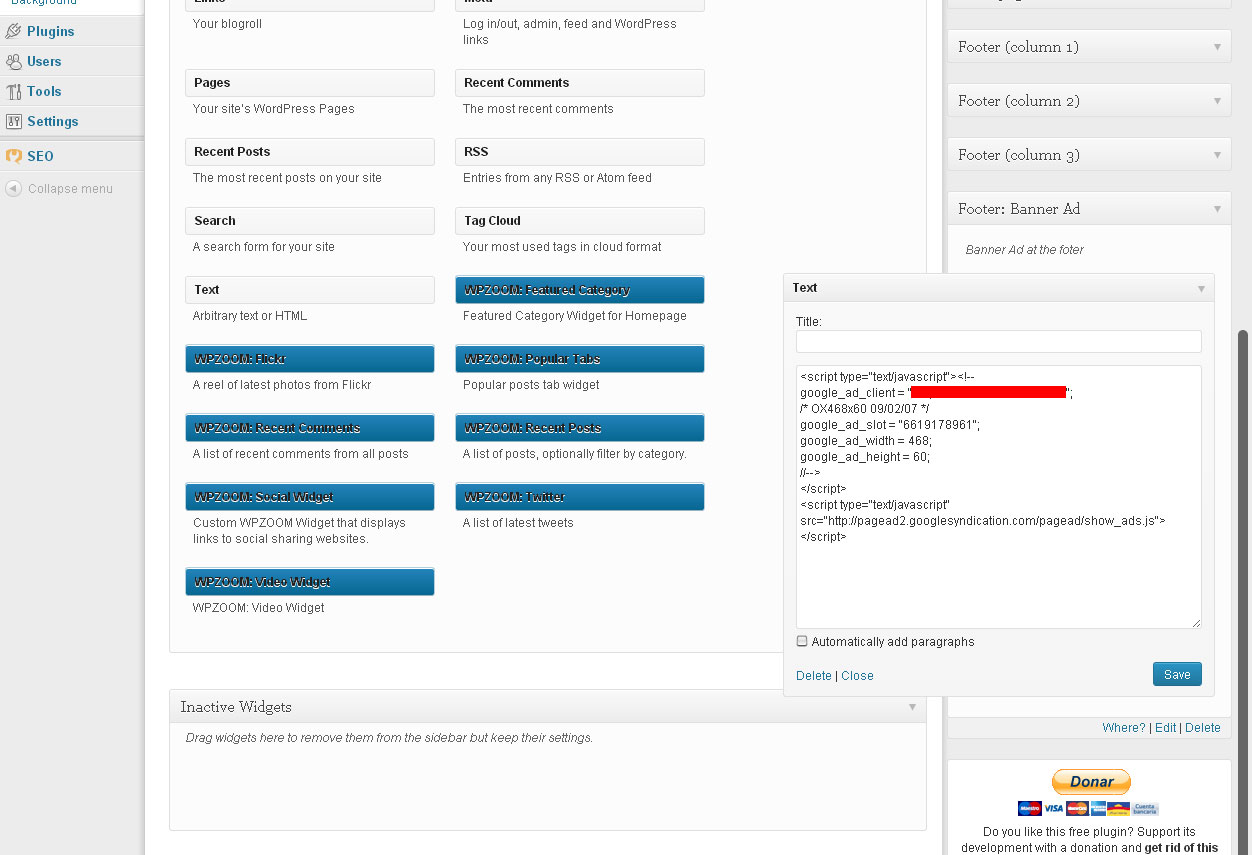Open Settings via its sidebar icon

pos(14,121)
